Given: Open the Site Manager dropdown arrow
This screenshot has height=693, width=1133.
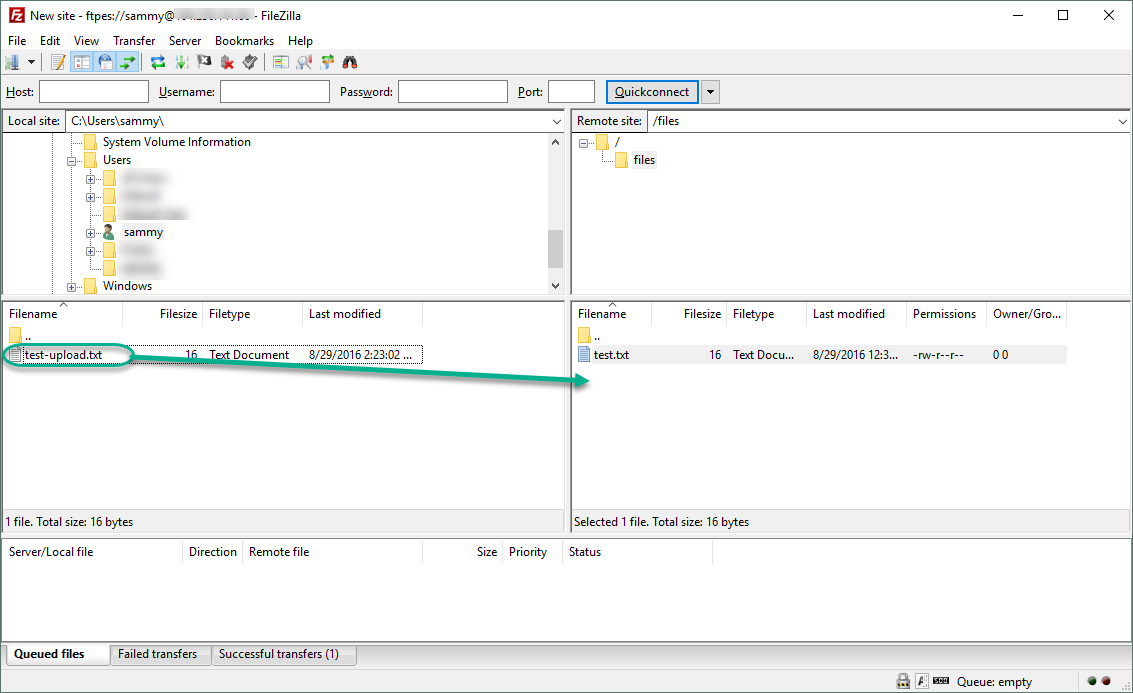Looking at the screenshot, I should pos(31,62).
